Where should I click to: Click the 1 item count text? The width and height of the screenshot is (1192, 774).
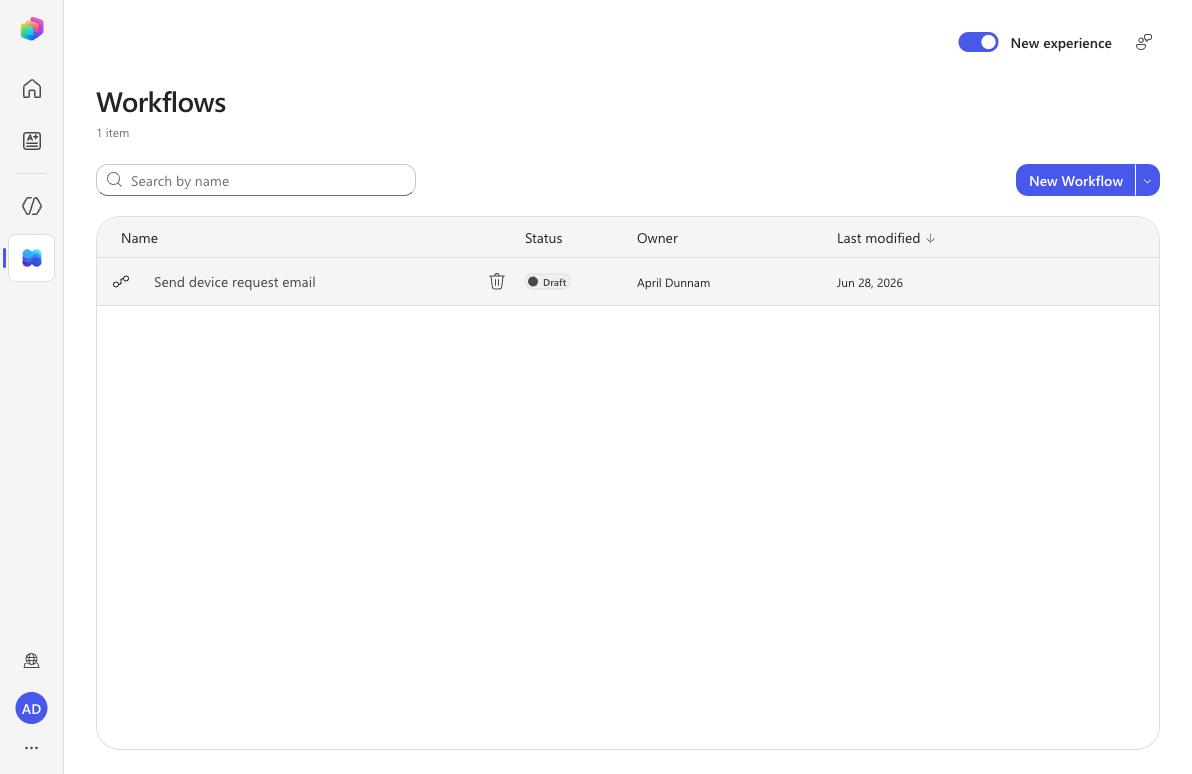[113, 133]
